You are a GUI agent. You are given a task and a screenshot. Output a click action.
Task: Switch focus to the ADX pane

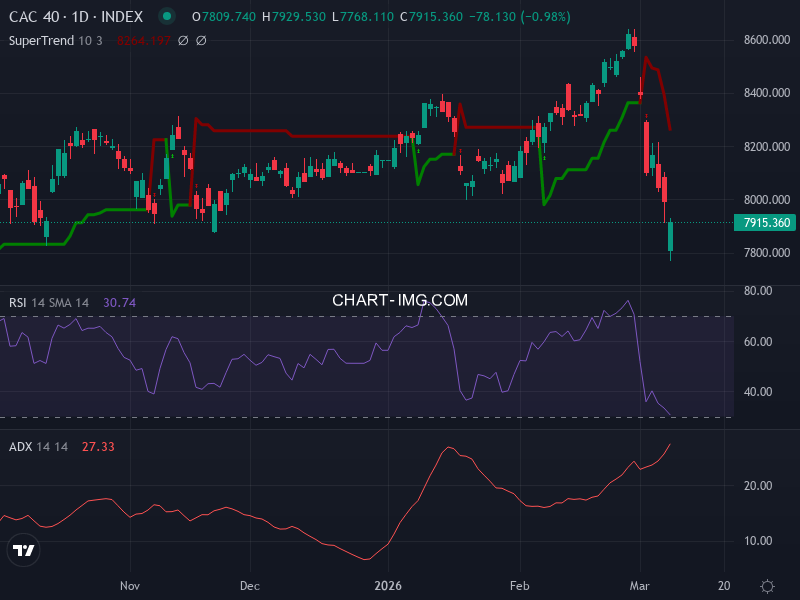(400, 500)
